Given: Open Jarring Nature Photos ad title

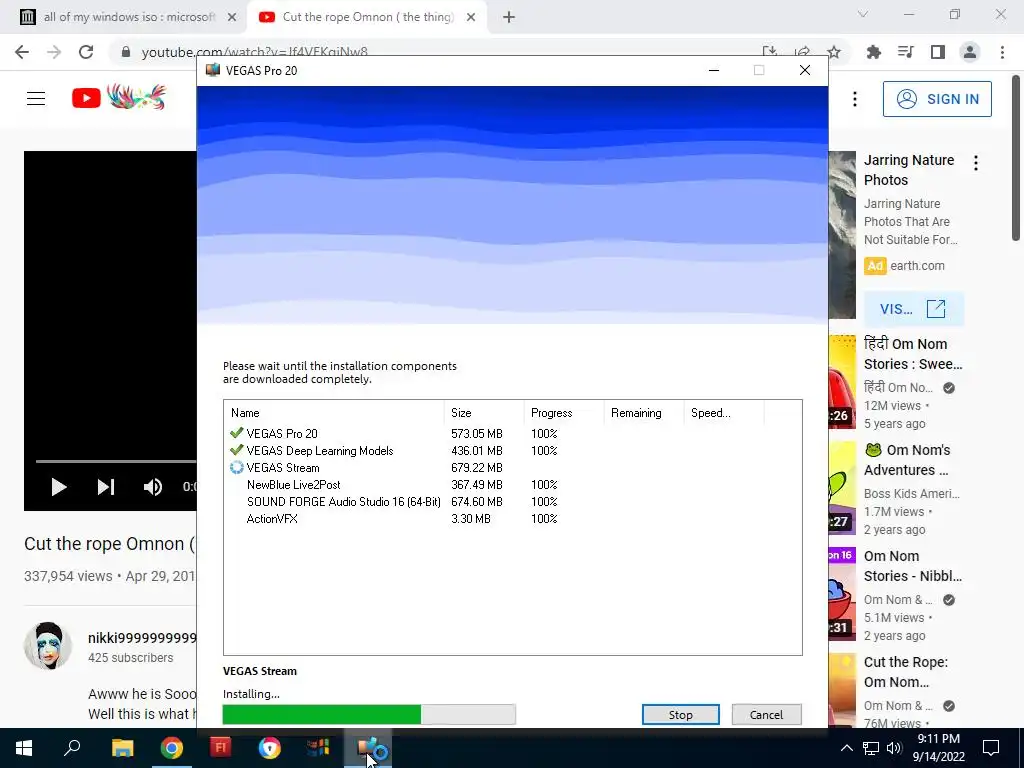Looking at the screenshot, I should pos(909,170).
